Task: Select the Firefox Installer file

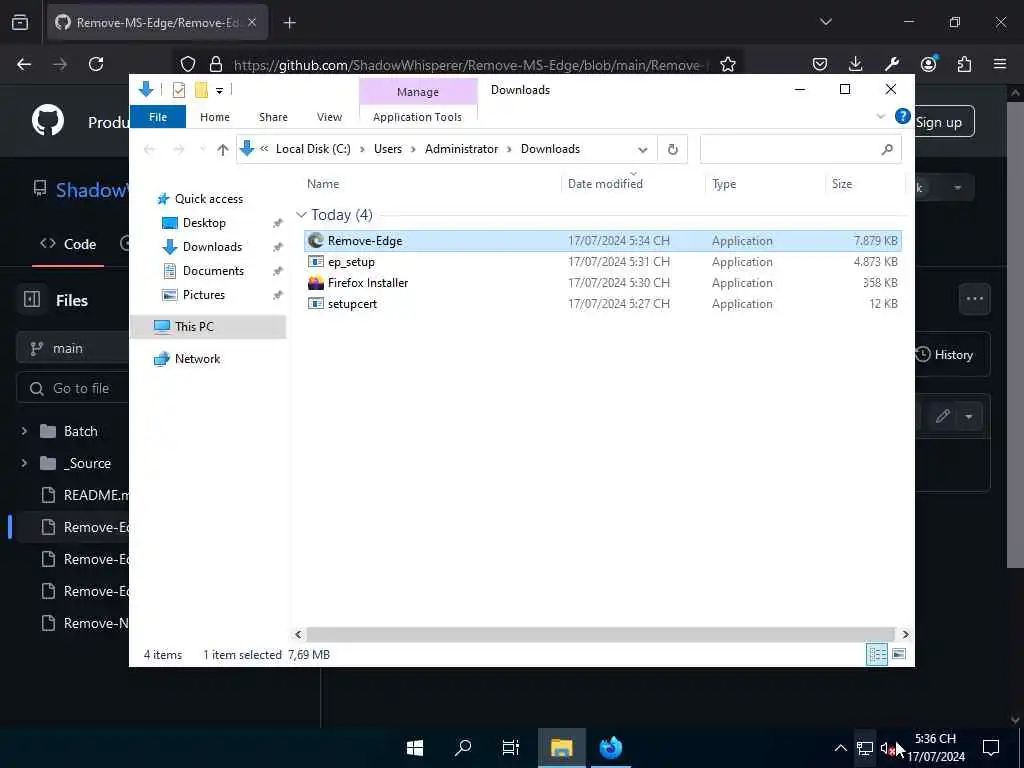Action: pos(602,283)
